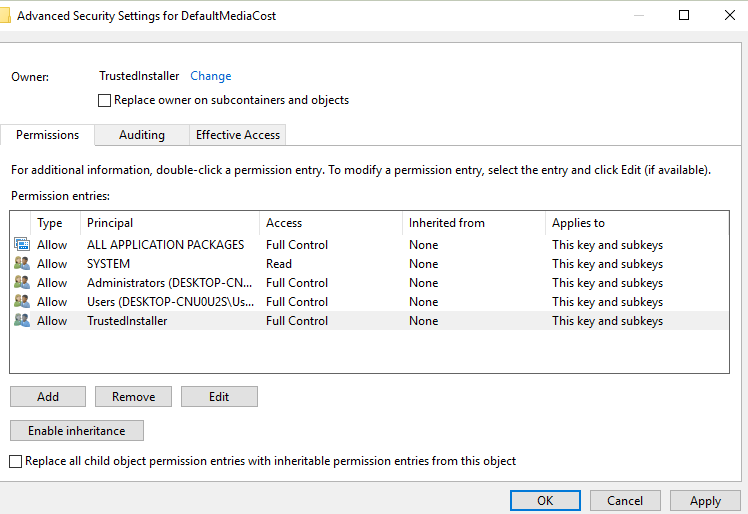Click Enable inheritance button
Viewport: 748px width, 514px height.
[76, 431]
